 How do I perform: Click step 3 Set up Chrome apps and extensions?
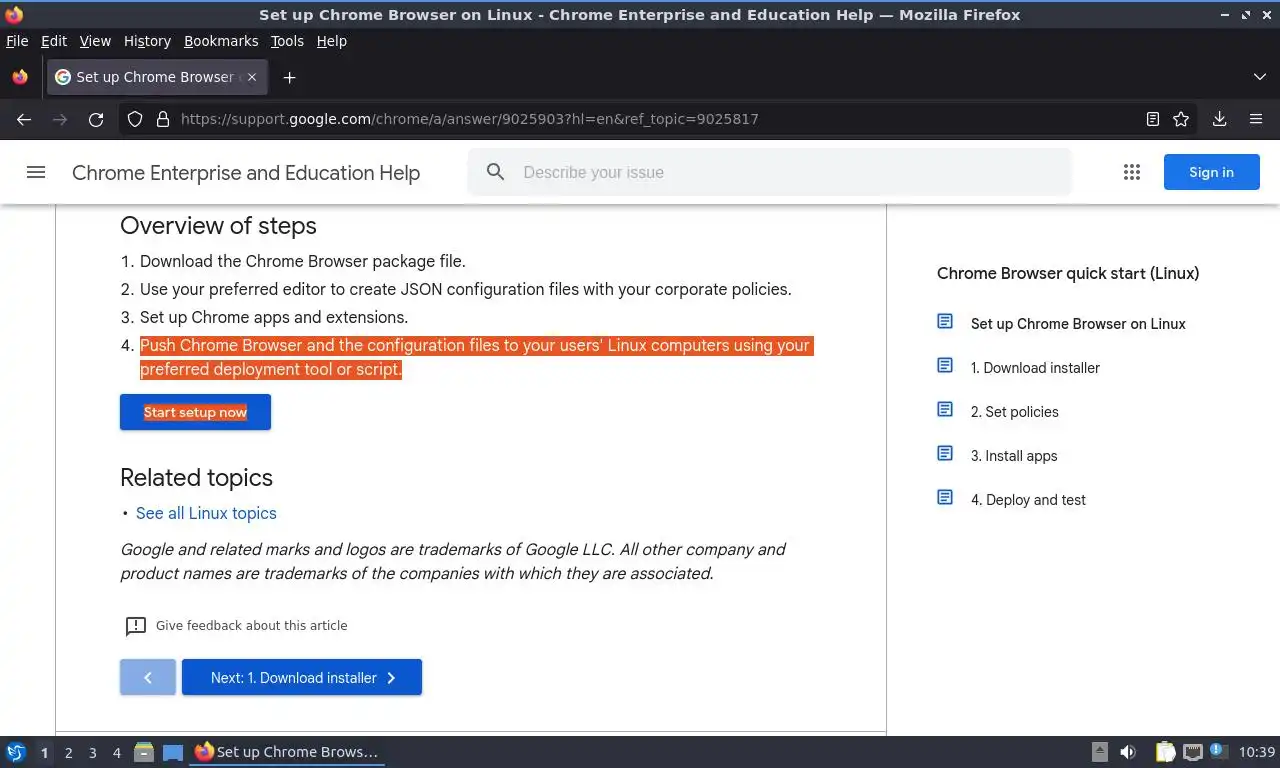(274, 317)
